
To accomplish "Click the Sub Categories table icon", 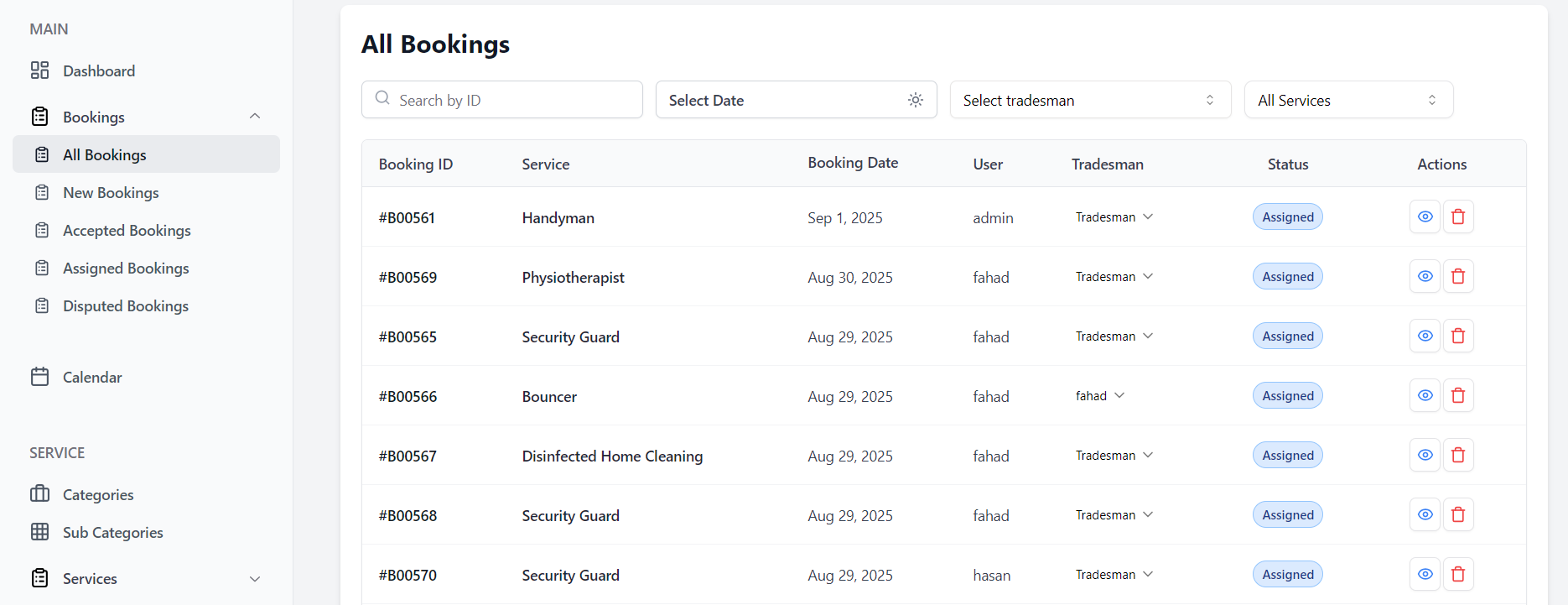I will (x=39, y=532).
